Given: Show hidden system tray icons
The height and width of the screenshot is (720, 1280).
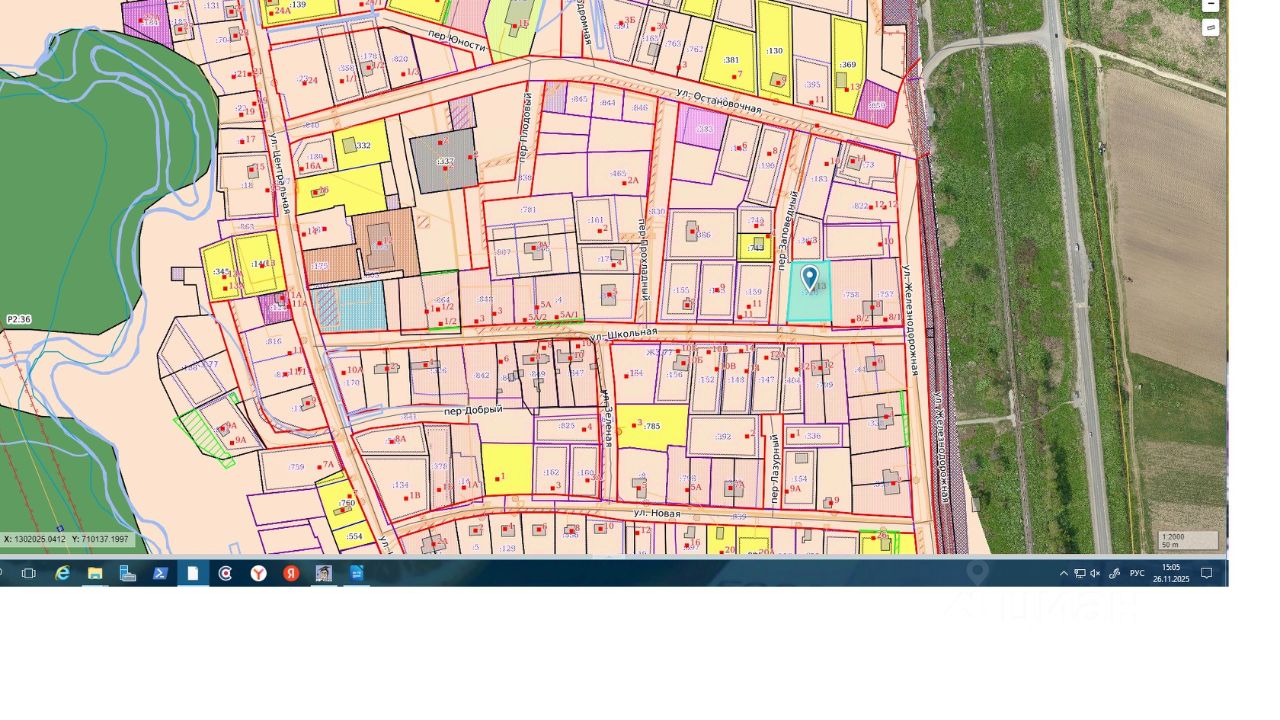Looking at the screenshot, I should point(1063,573).
